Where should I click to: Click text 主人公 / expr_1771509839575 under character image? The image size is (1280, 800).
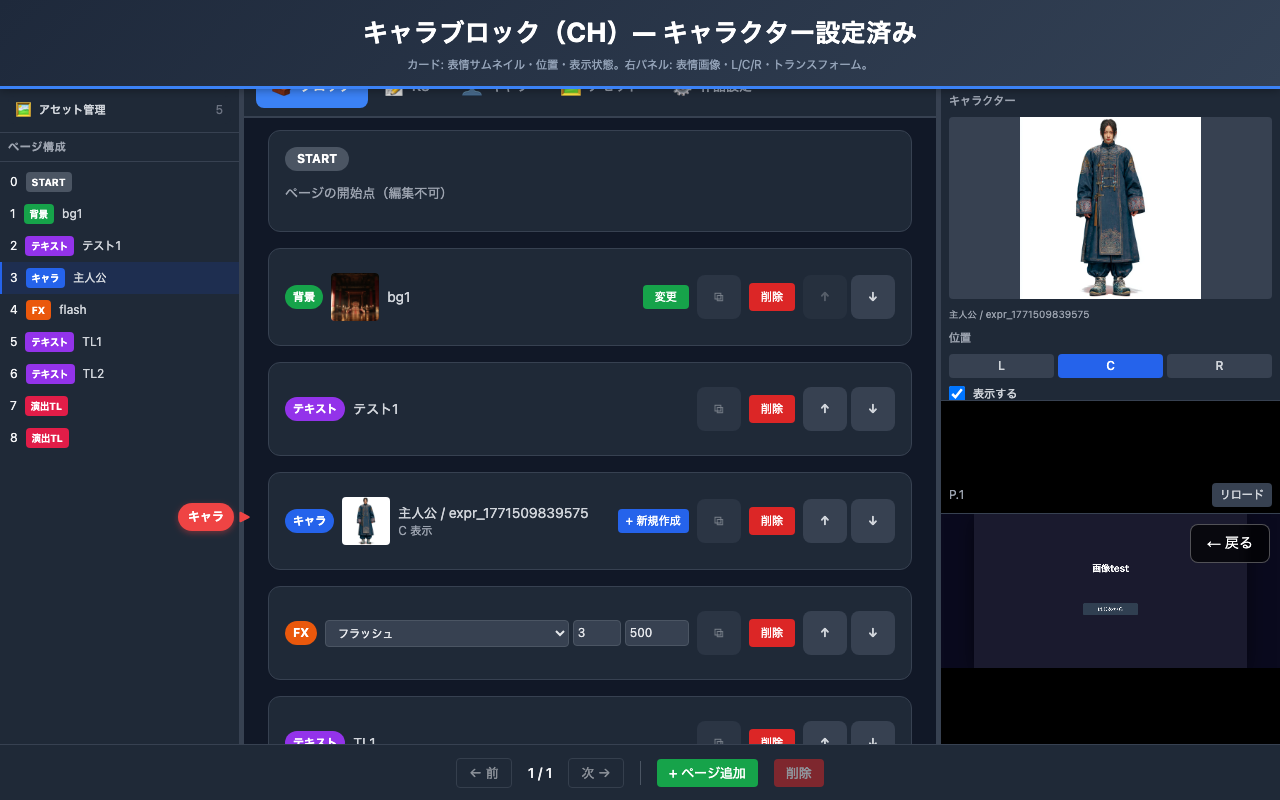tap(1019, 314)
